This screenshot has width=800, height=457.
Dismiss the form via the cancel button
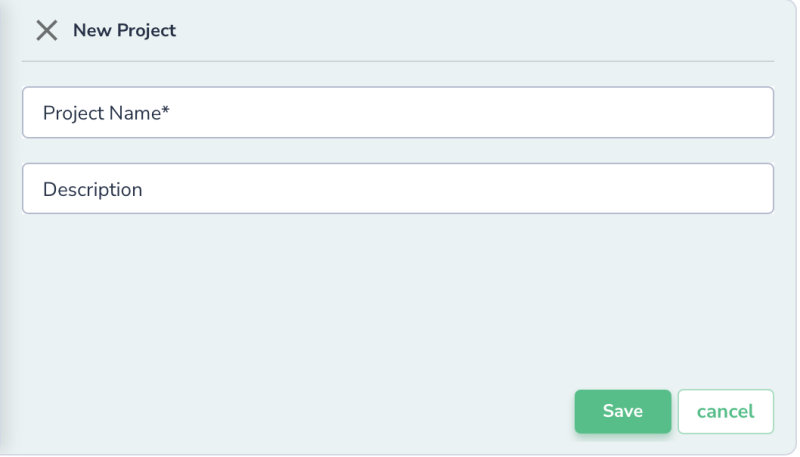725,411
